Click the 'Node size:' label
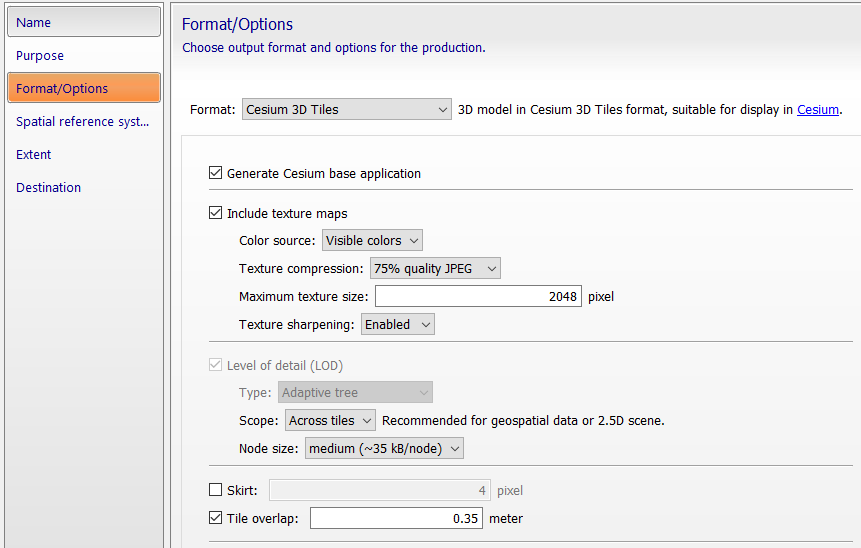Image resolution: width=861 pixels, height=548 pixels. click(269, 449)
